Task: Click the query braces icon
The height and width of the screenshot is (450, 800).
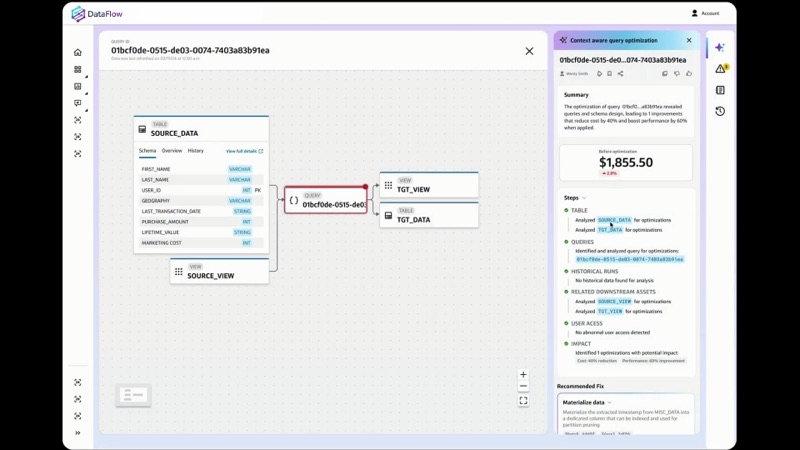Action: point(294,201)
